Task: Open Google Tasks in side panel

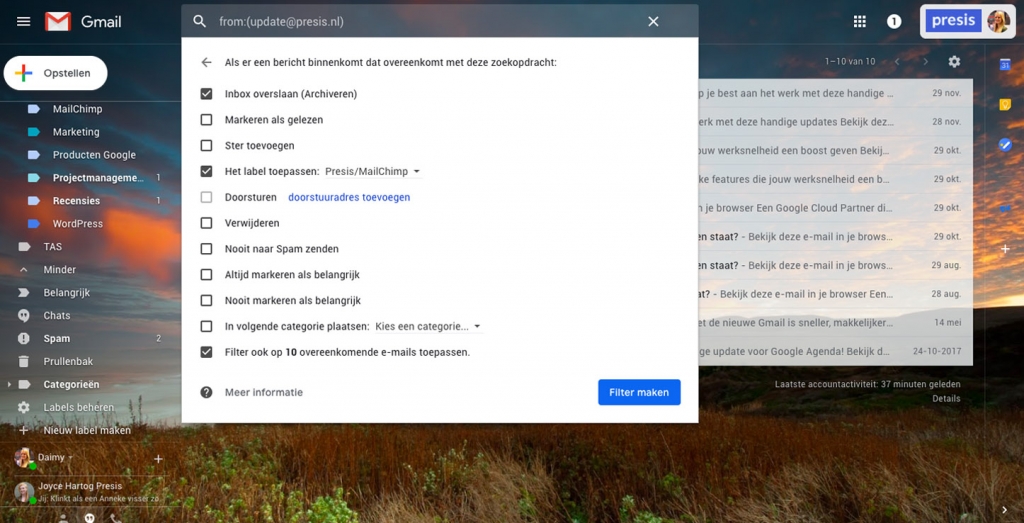Action: coord(1005,144)
